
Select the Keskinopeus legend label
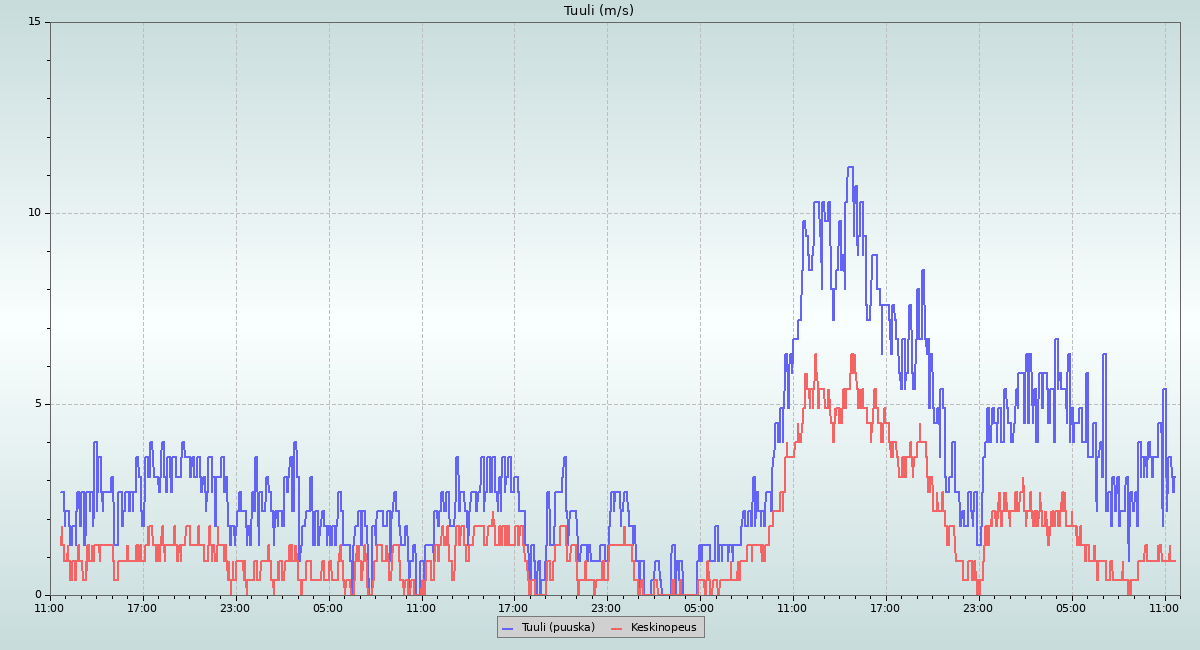coord(663,627)
